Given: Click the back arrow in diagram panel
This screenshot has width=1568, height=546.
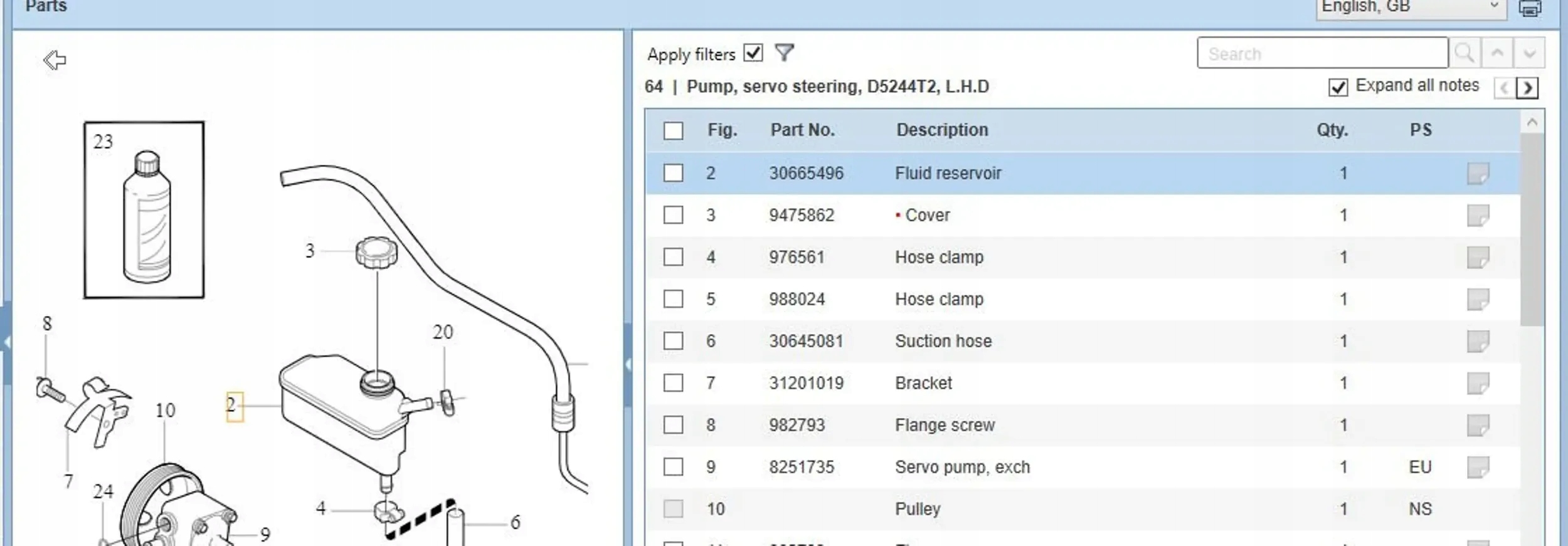Looking at the screenshot, I should [55, 60].
